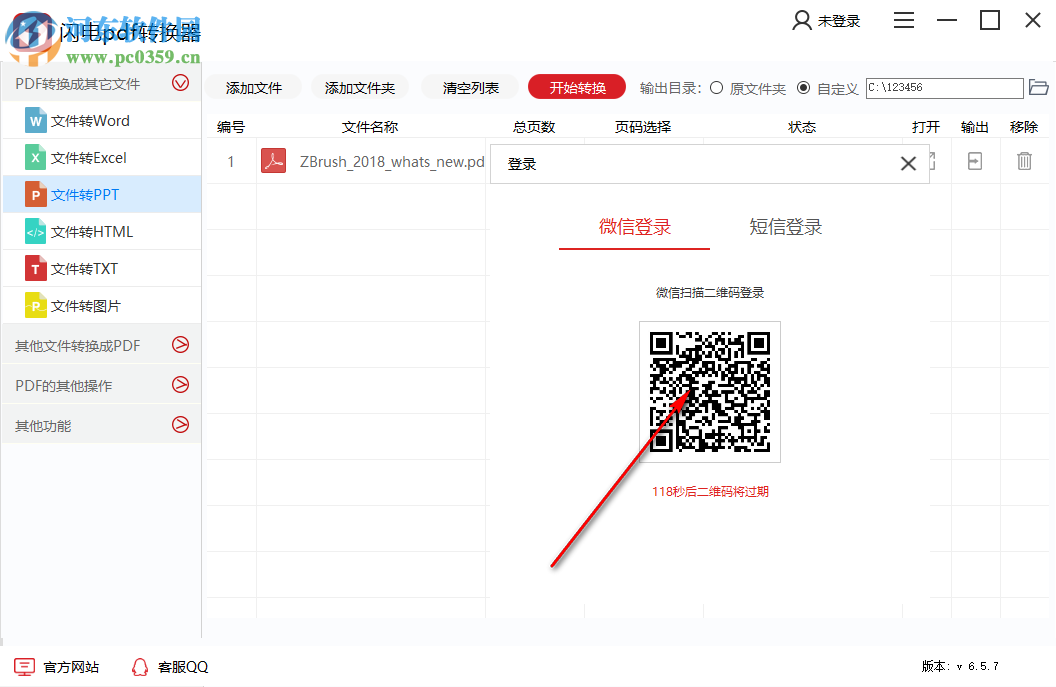This screenshot has height=687, width=1056.
Task: Click the version label v 6.5.7
Action: pyautogui.click(x=960, y=666)
